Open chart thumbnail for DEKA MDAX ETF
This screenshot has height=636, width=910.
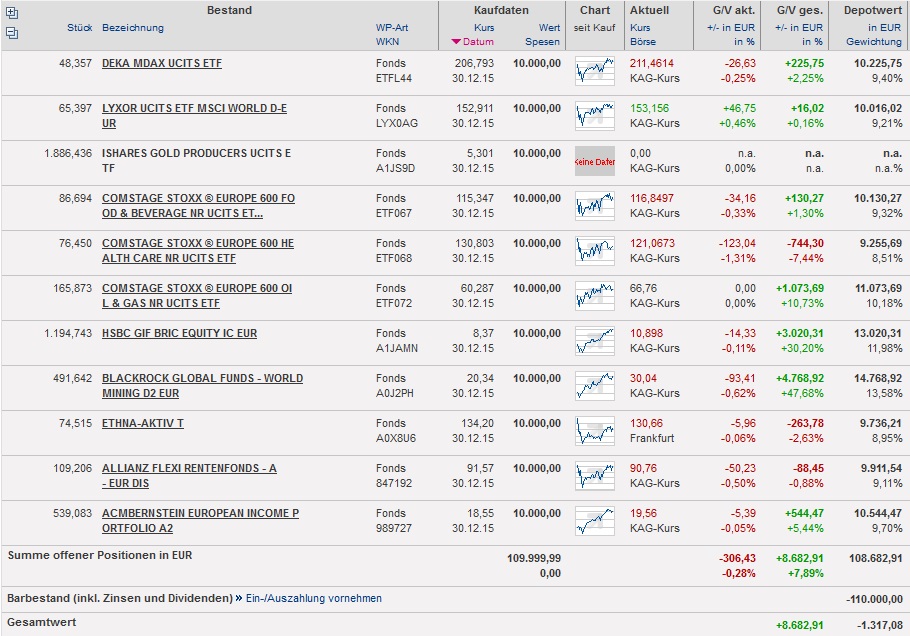pyautogui.click(x=595, y=71)
